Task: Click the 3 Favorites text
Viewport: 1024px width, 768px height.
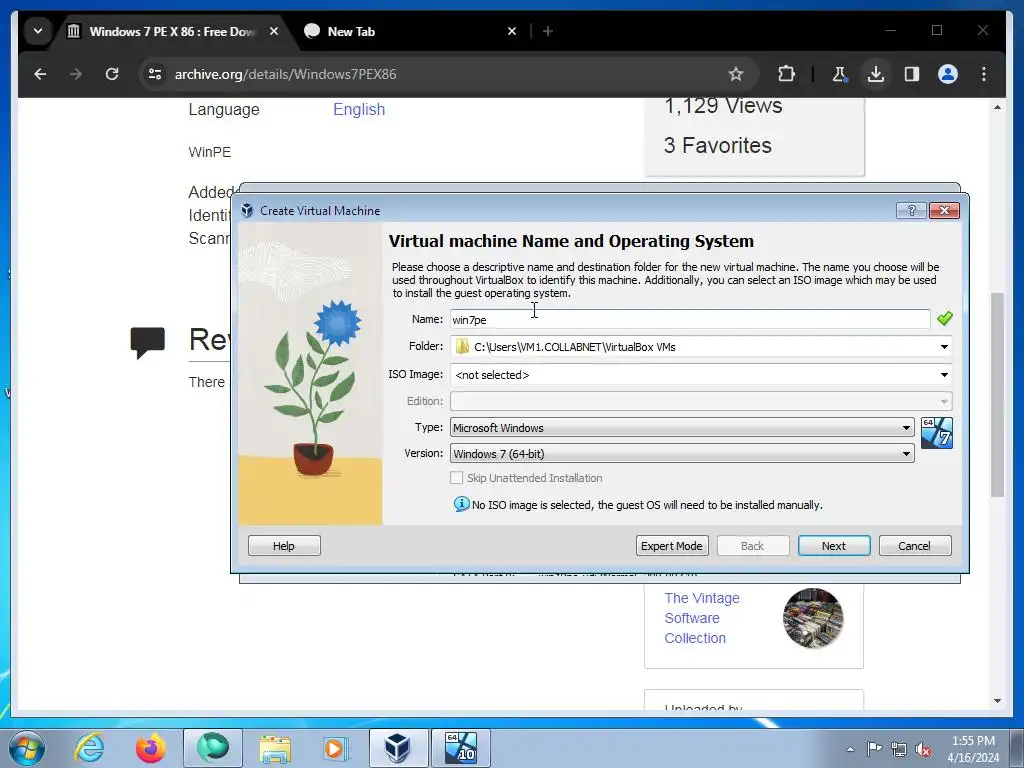Action: click(x=718, y=145)
